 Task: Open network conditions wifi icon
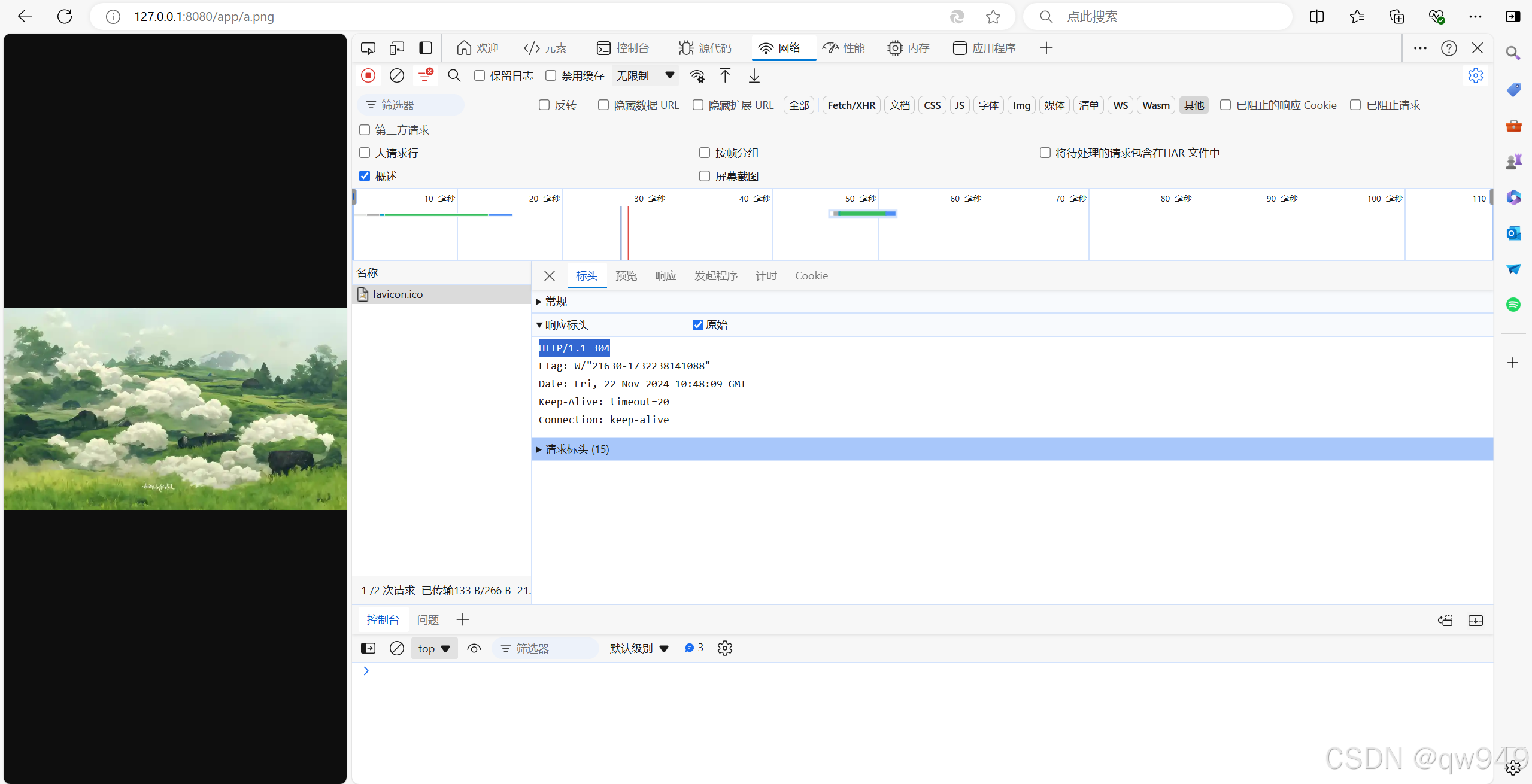697,75
